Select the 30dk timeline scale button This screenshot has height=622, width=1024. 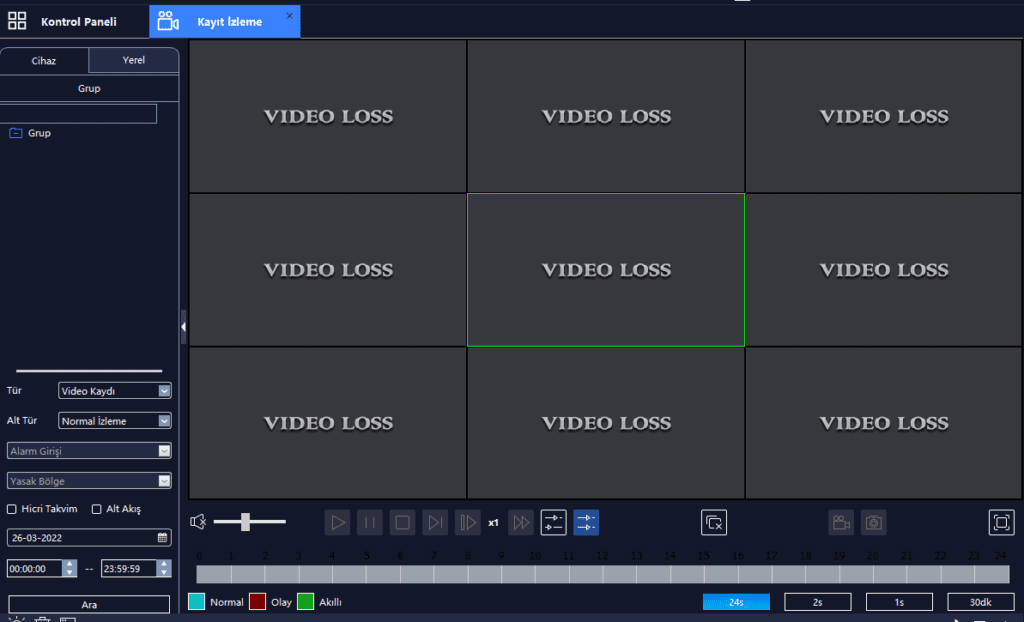[980, 602]
